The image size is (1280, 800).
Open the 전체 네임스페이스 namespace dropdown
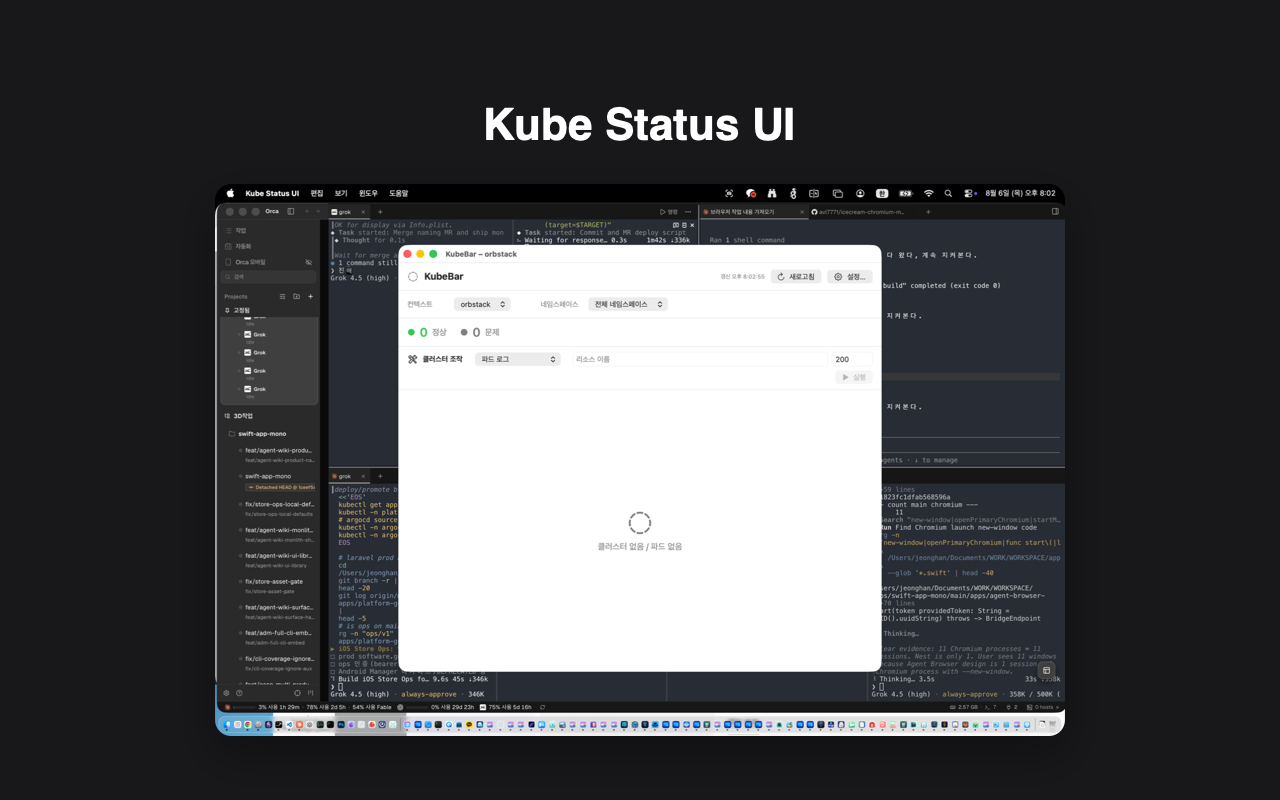[628, 304]
